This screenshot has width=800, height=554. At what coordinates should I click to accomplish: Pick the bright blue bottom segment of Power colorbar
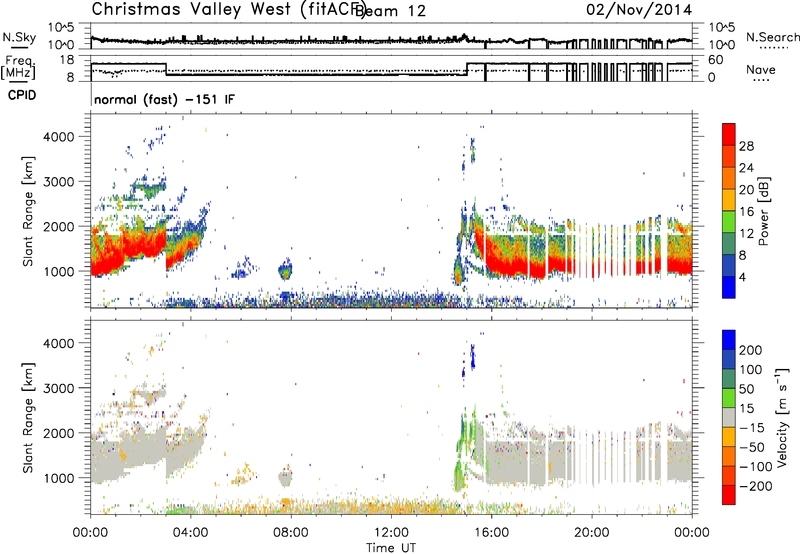(729, 288)
